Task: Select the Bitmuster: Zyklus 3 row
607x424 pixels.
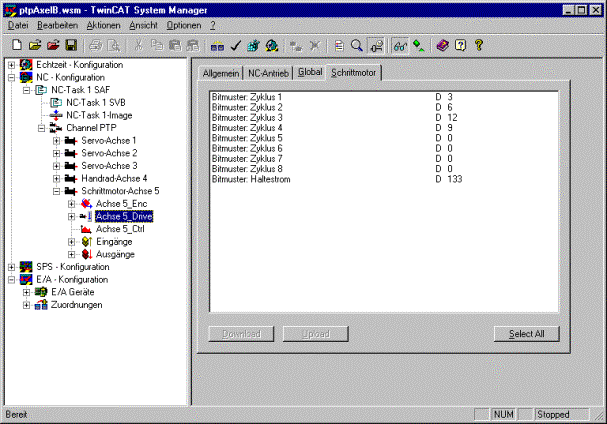Action: pyautogui.click(x=383, y=117)
